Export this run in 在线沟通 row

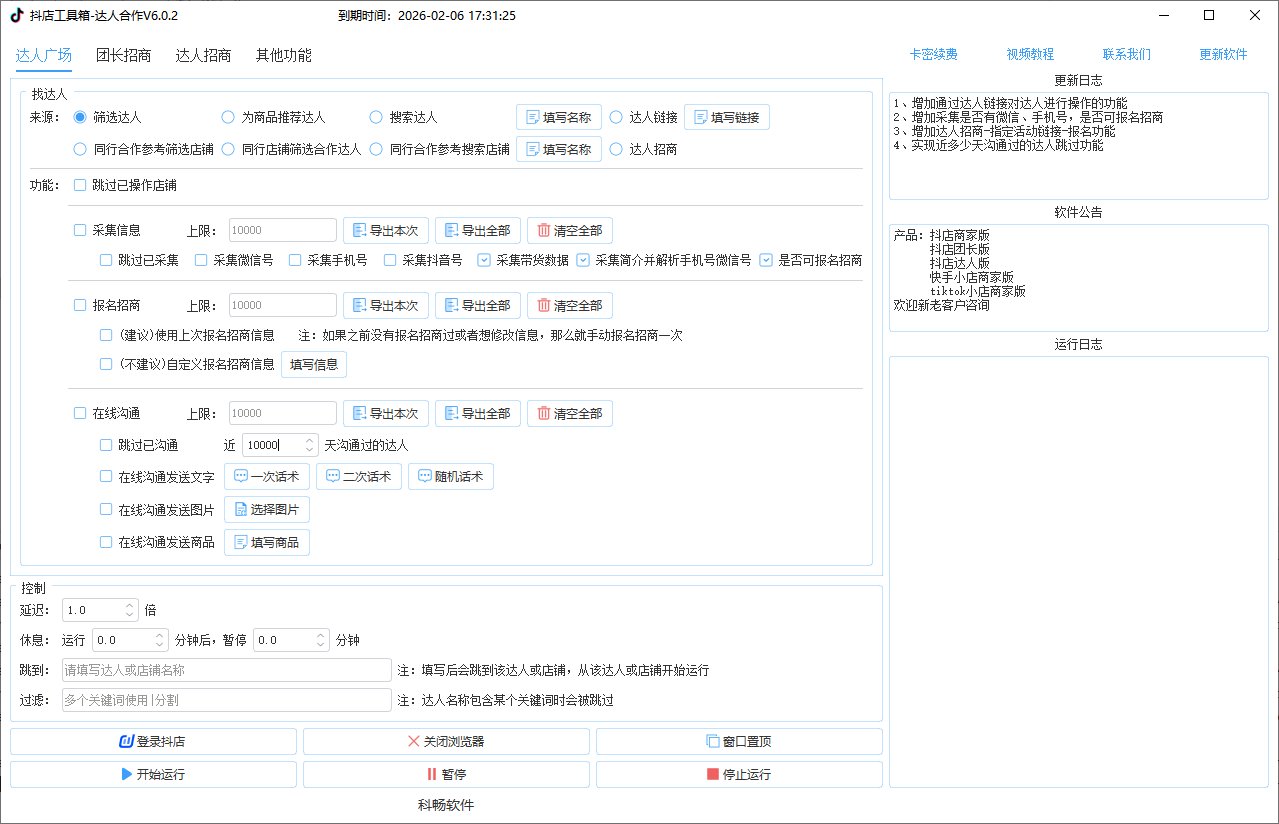coord(386,413)
